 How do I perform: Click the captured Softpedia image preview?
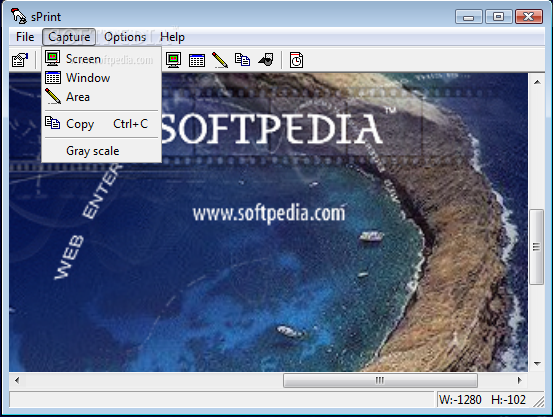pos(268,222)
